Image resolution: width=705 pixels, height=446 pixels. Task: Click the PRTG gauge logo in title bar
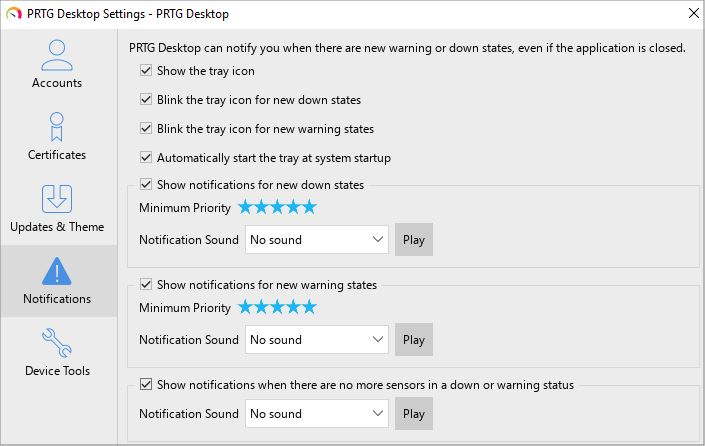coord(14,14)
